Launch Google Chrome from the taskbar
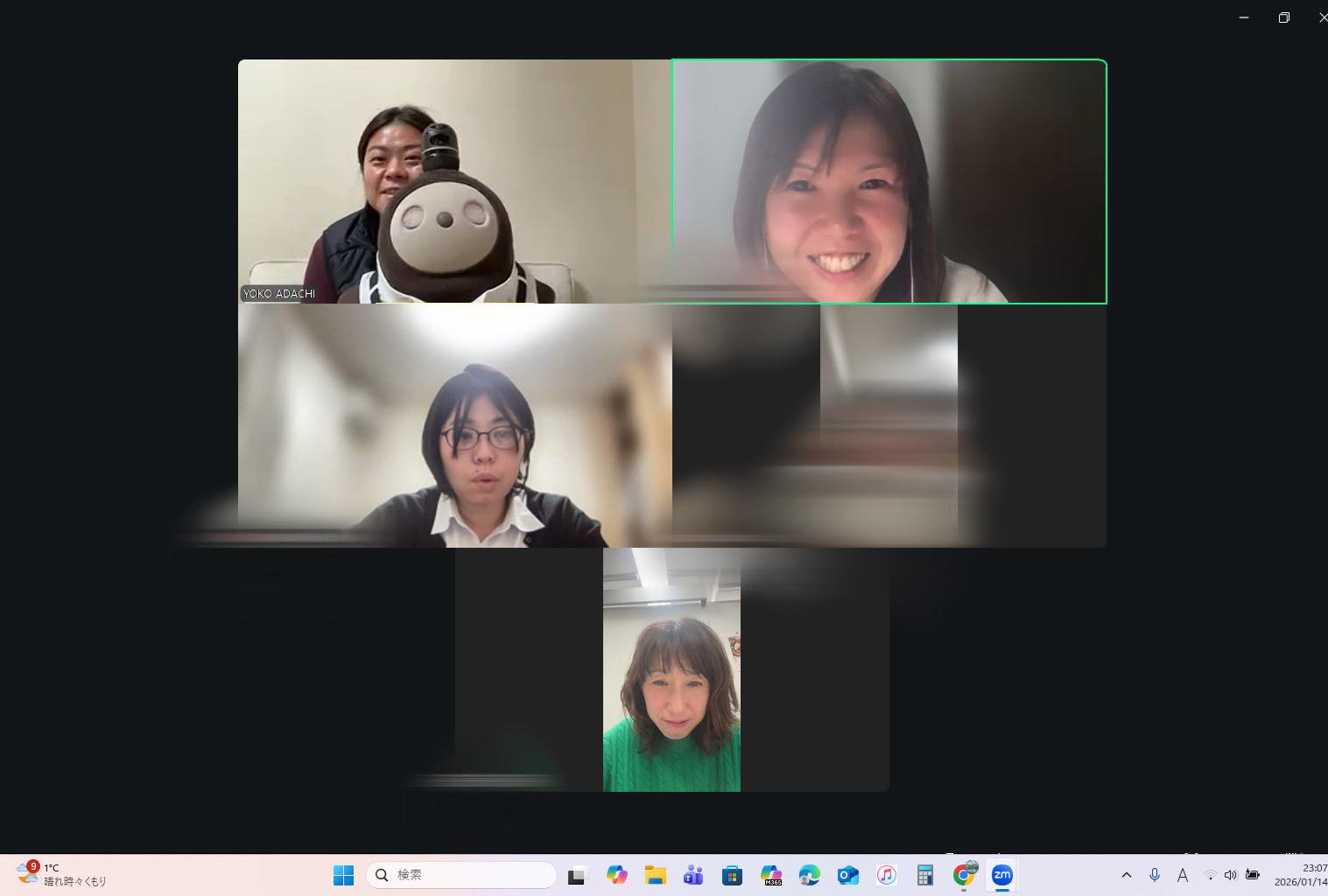 [x=964, y=875]
